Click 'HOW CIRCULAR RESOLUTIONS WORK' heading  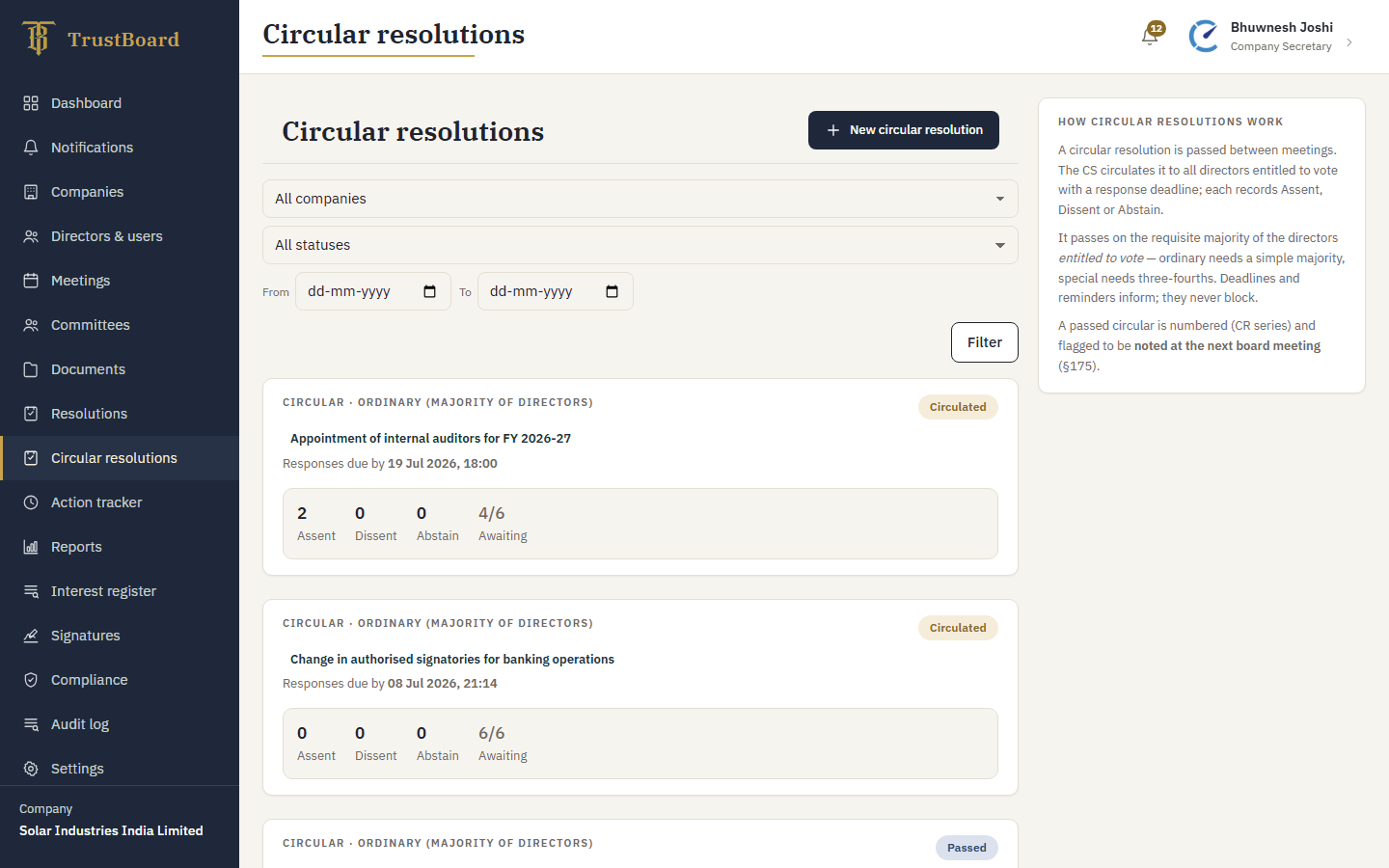point(1171,122)
